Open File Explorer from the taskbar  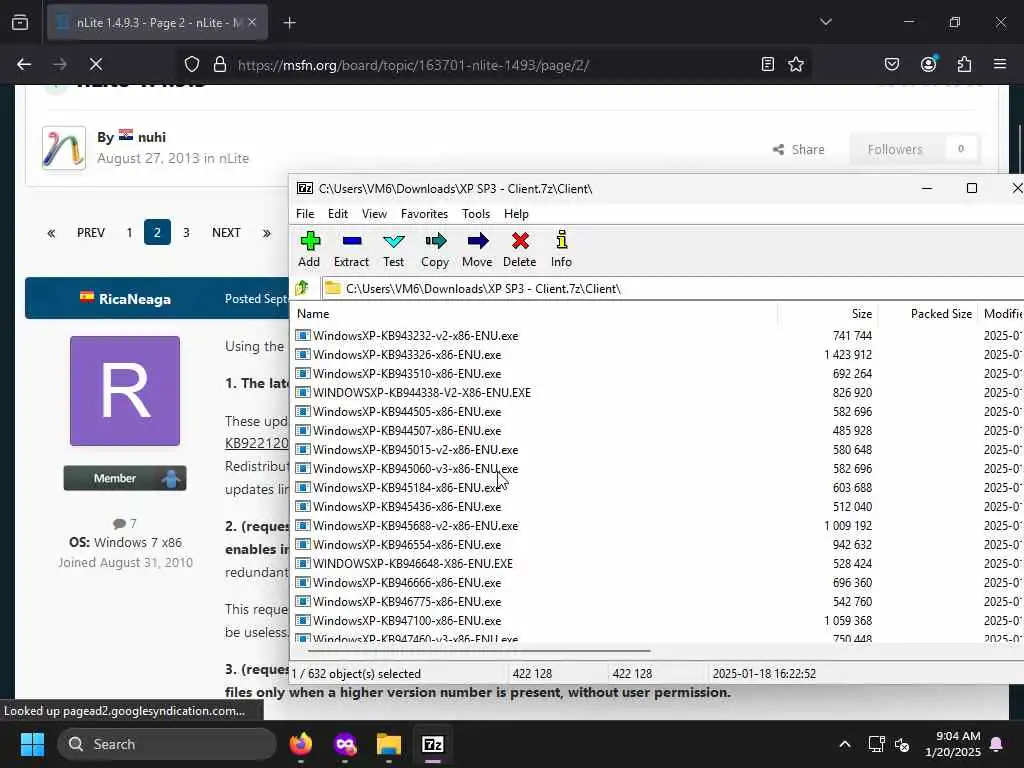389,744
